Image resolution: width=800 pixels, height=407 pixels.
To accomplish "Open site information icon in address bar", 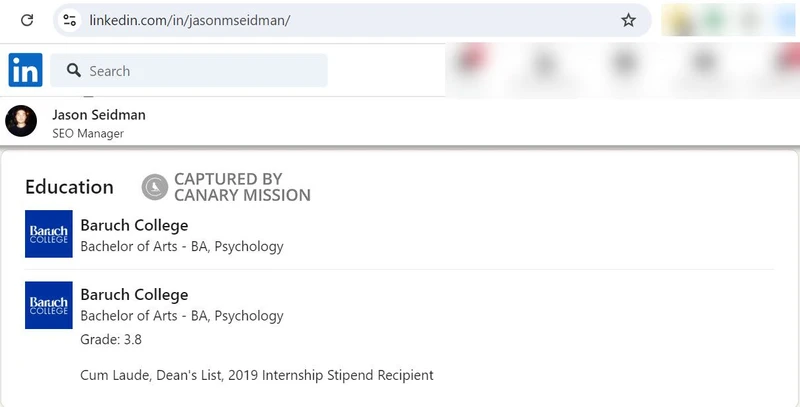I will [x=69, y=20].
